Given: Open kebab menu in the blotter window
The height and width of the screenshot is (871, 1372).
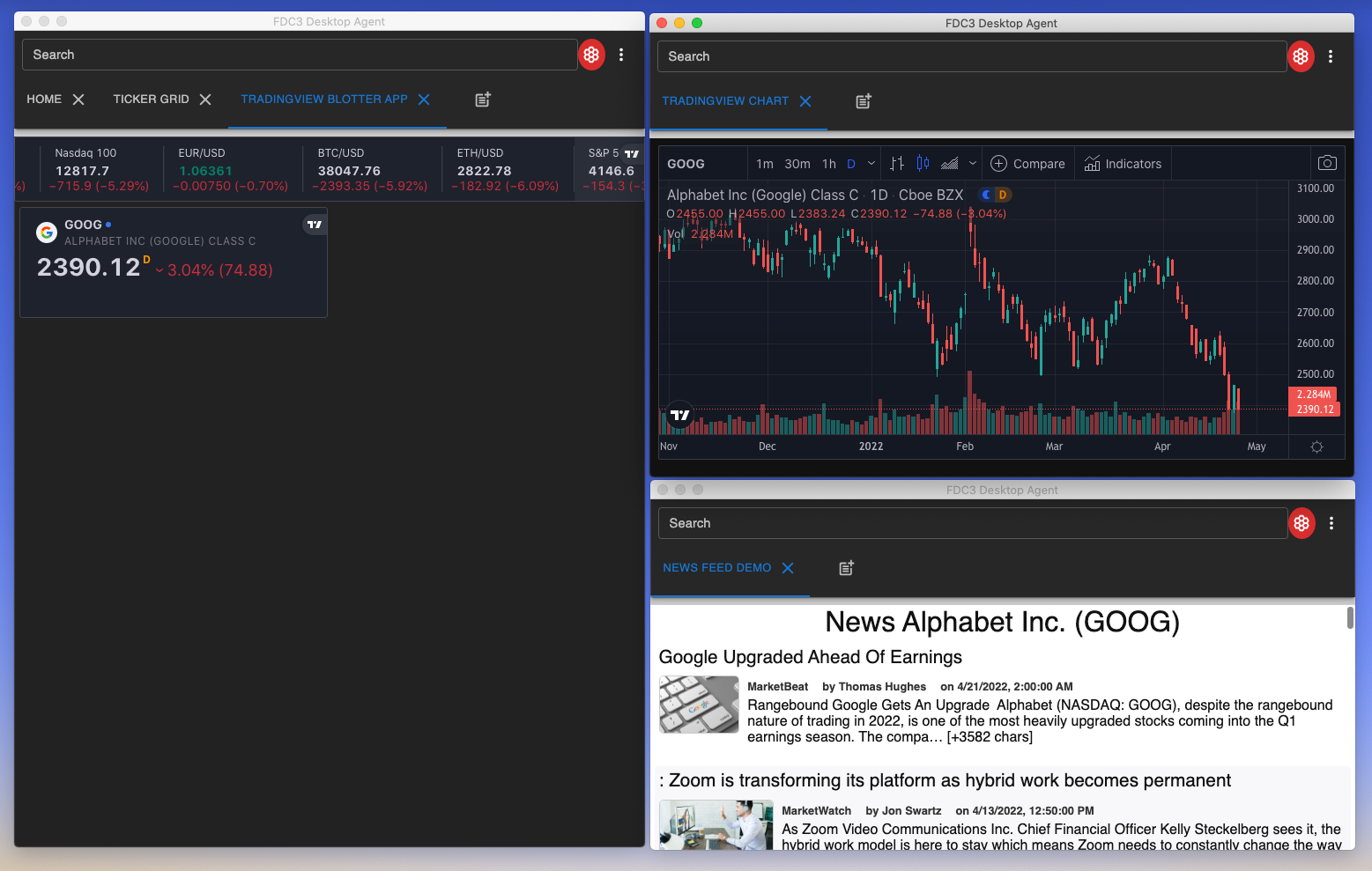Looking at the screenshot, I should [621, 55].
